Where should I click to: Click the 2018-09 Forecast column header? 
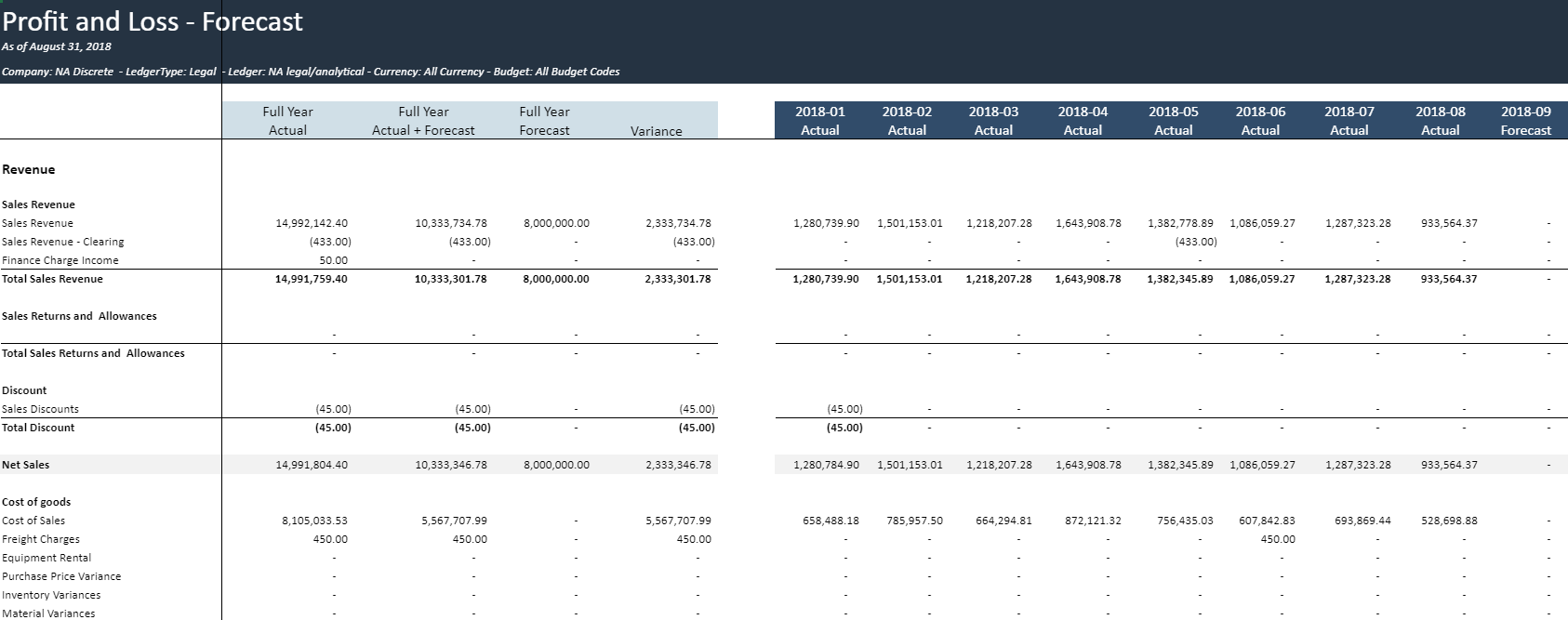click(x=1525, y=121)
